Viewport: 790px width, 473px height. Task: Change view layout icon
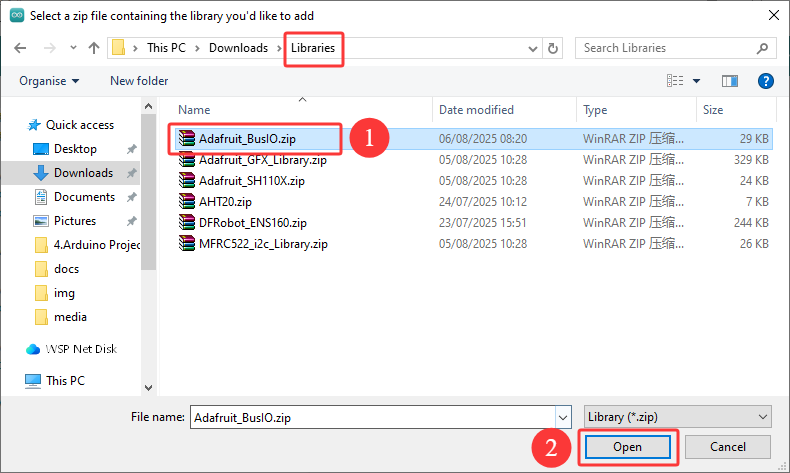[x=675, y=81]
